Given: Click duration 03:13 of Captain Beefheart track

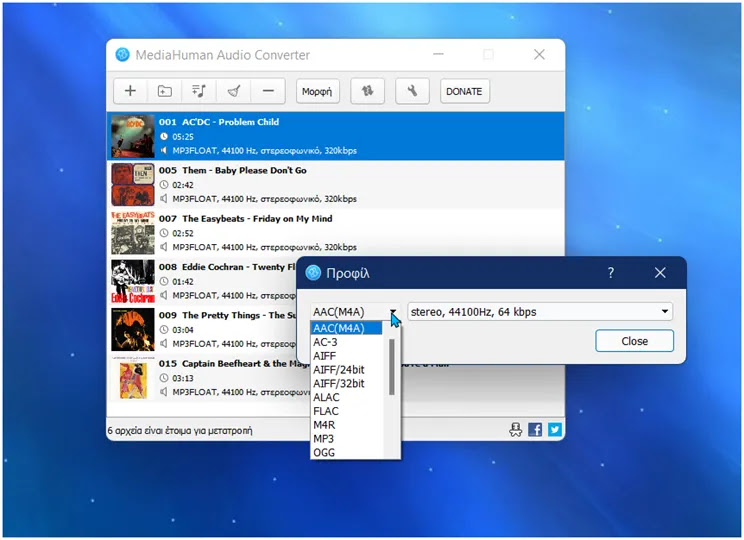Looking at the screenshot, I should coord(183,378).
